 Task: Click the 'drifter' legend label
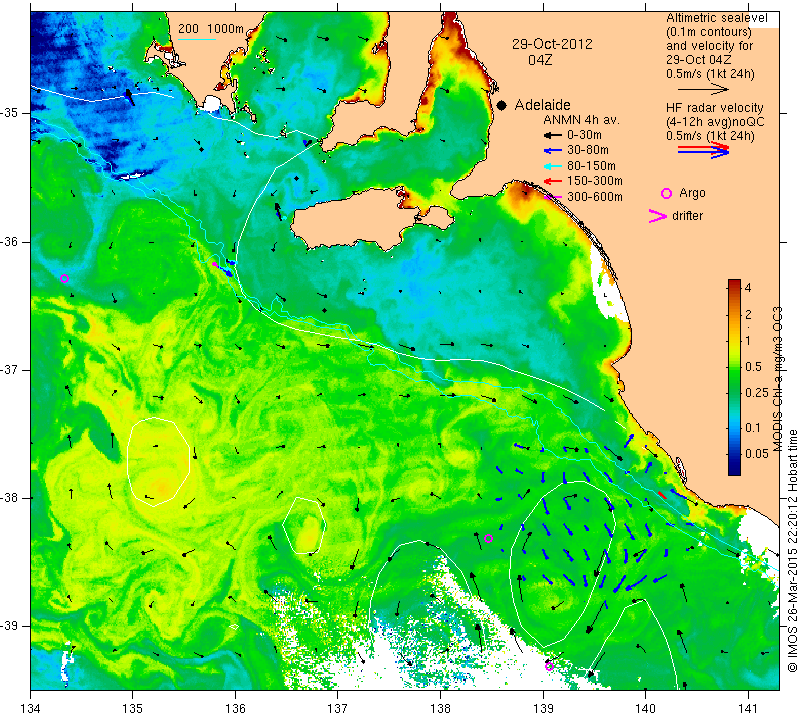coord(687,216)
